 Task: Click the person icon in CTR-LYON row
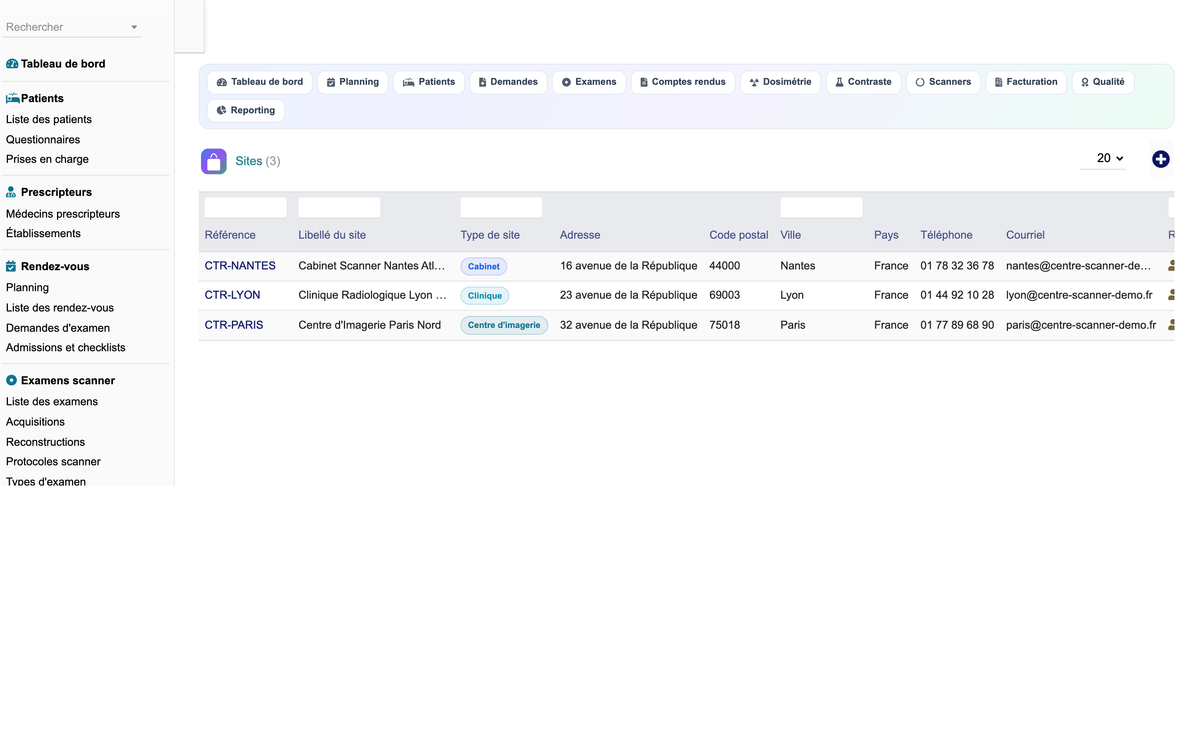point(1171,295)
